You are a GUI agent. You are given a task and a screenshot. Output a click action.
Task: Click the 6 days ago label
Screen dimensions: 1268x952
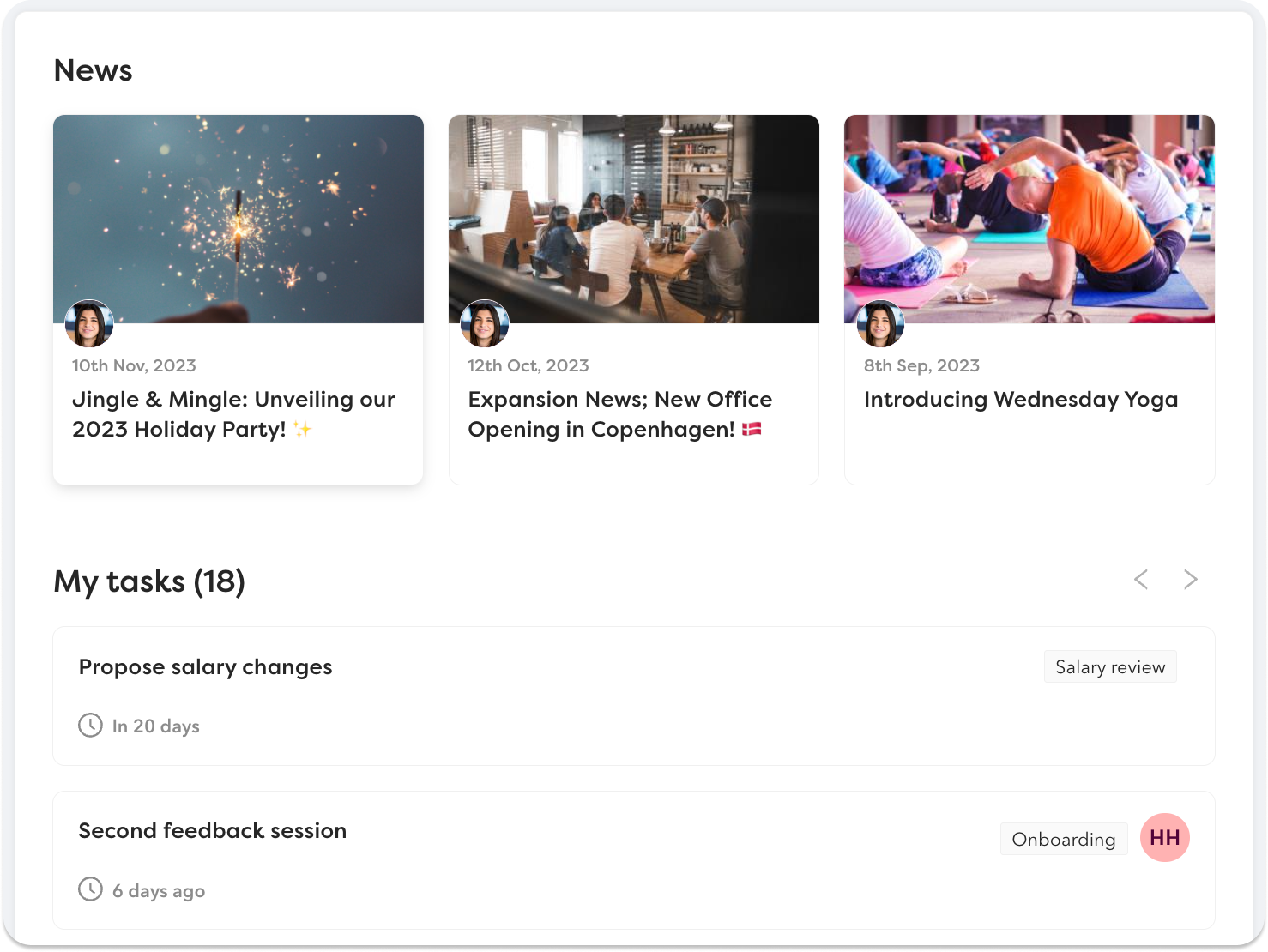click(159, 891)
